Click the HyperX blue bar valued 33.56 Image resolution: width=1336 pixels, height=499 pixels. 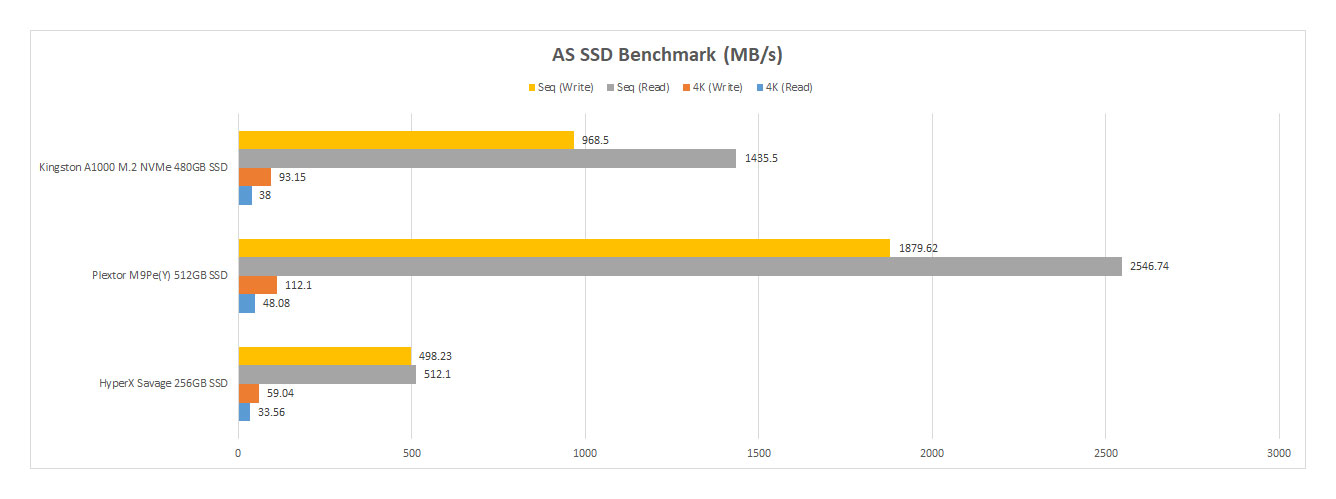click(x=244, y=411)
